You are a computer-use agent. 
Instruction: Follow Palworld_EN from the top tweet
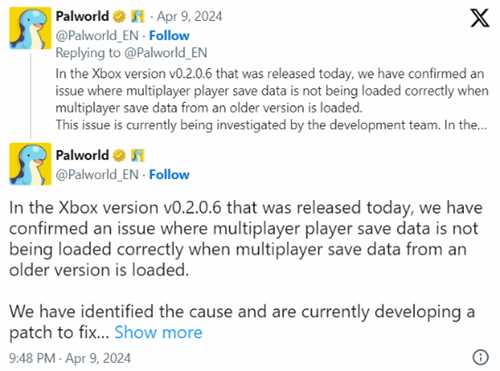point(169,35)
